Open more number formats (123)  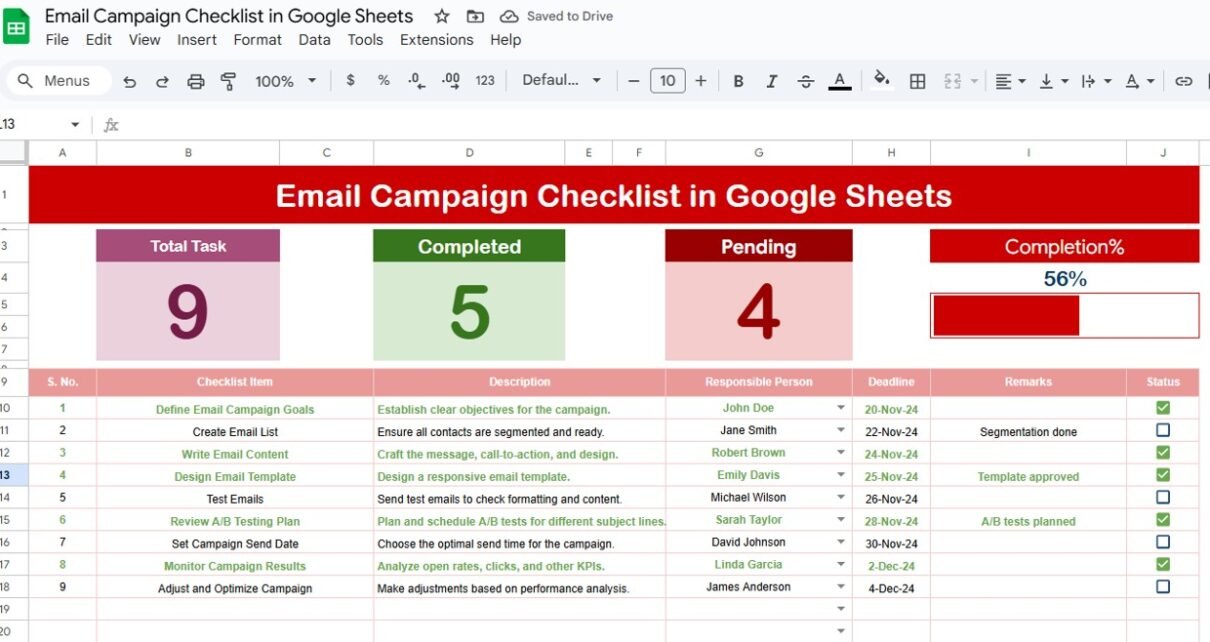pyautogui.click(x=485, y=81)
